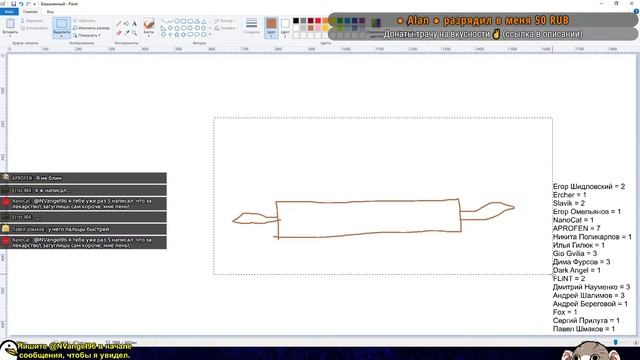The height and width of the screenshot is (360, 640).
Task: Click the 'Егор Шидловский = 2' score line
Action: [x=589, y=187]
